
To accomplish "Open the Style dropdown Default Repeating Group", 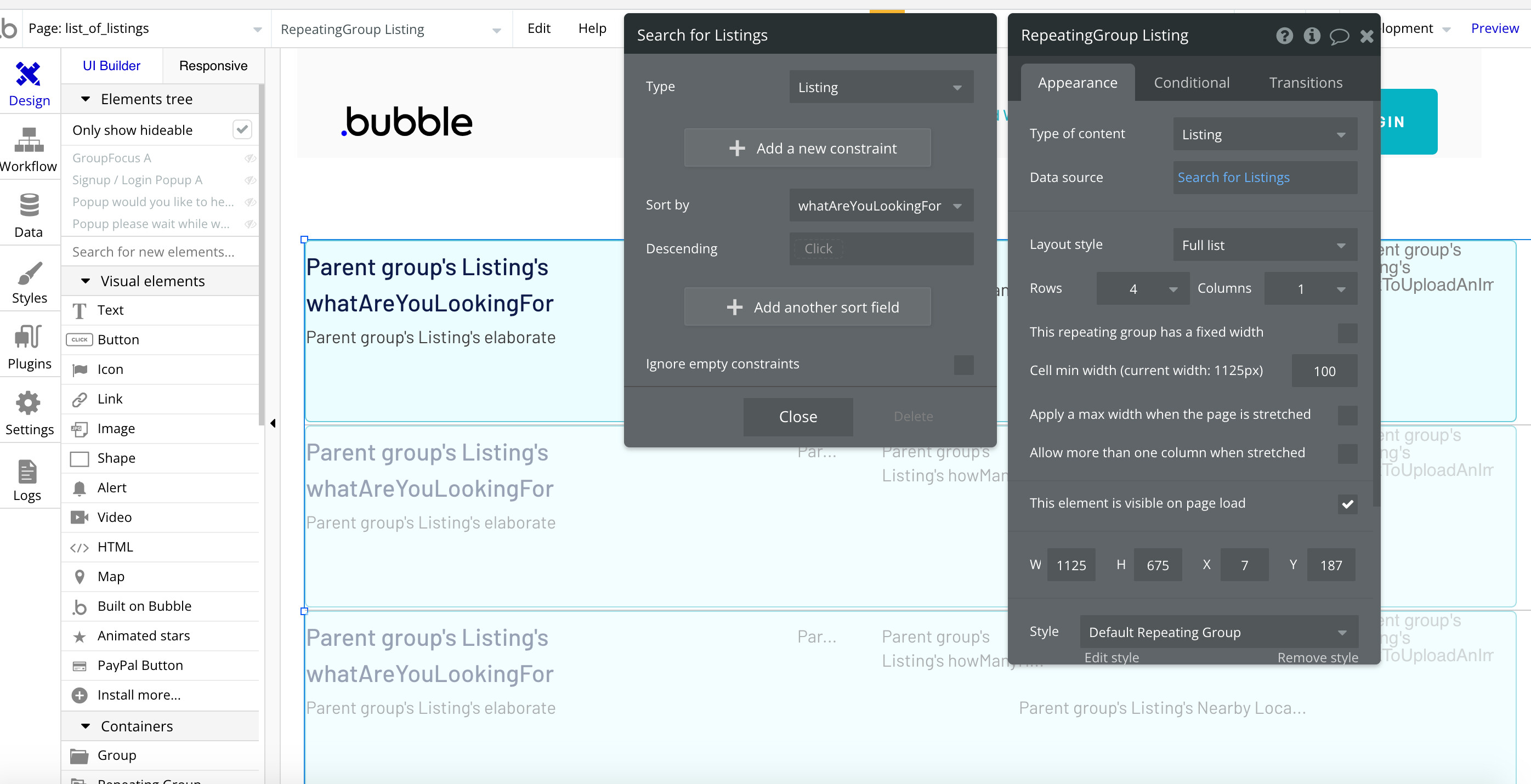I will 1219,633.
